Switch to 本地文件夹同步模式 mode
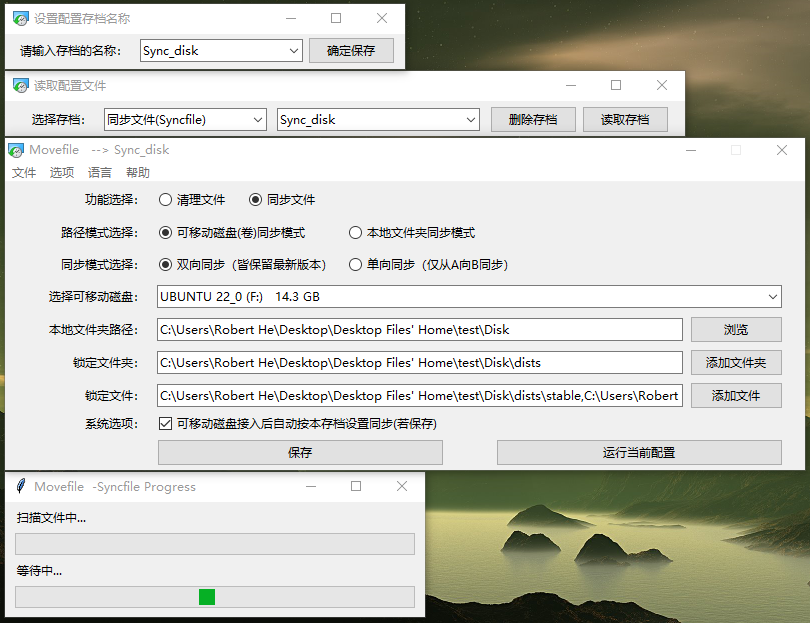Screen dimensions: 810x623 pyautogui.click(x=356, y=232)
